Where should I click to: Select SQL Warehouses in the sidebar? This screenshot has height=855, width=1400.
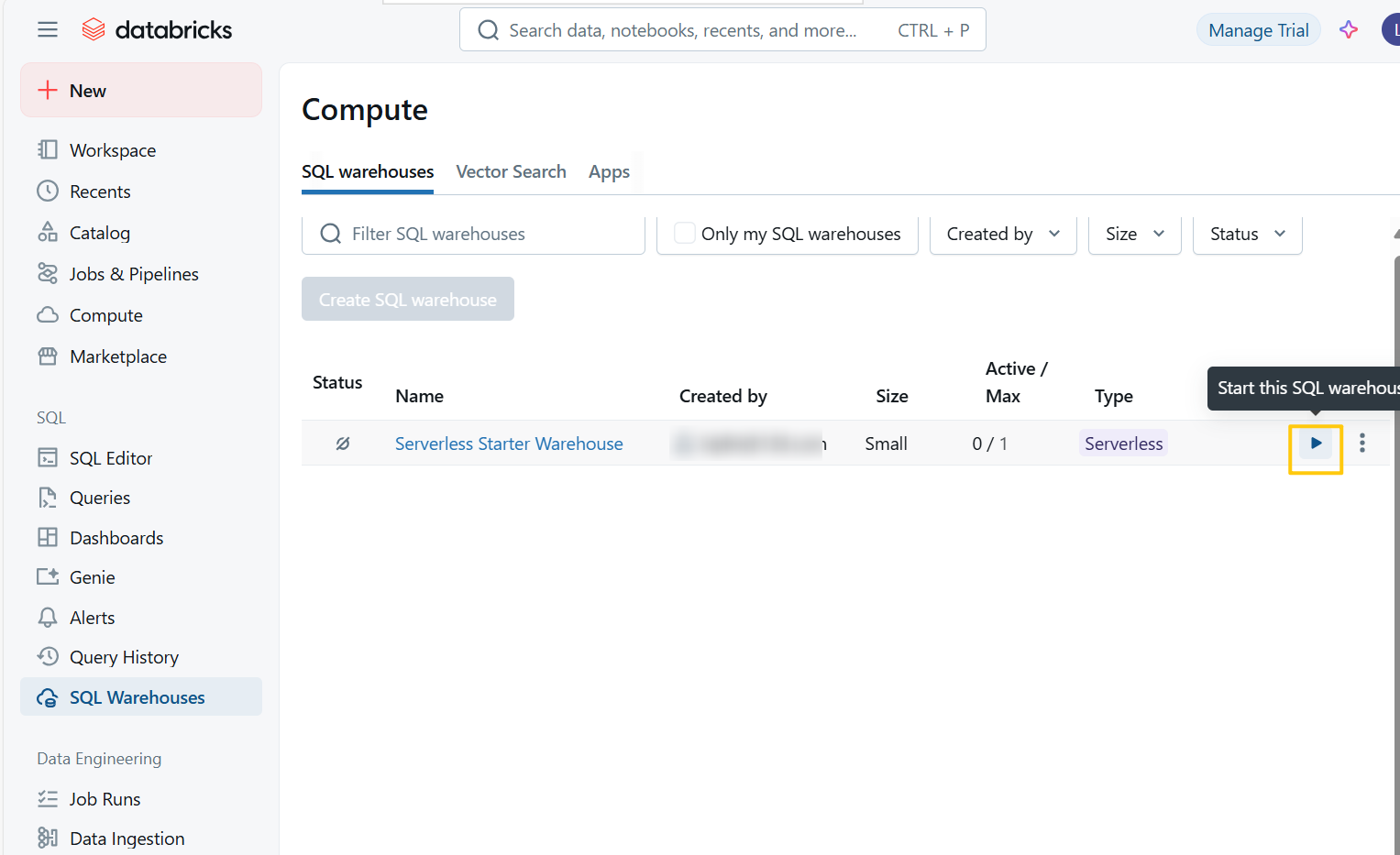(141, 697)
